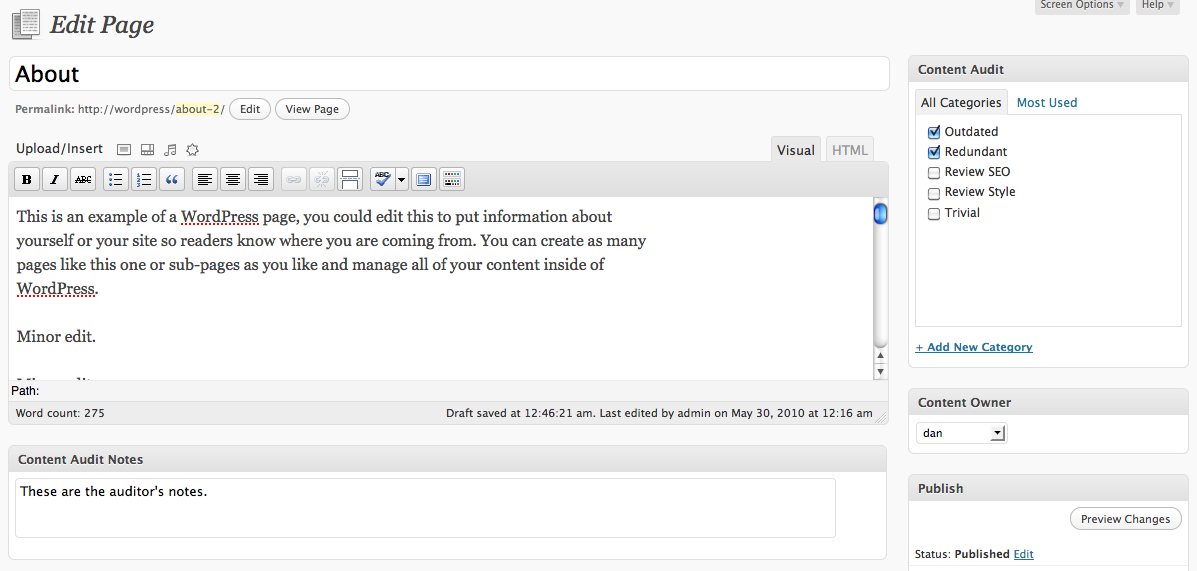Open spellchecker language dropdown arrow
The width and height of the screenshot is (1197, 571).
tap(402, 179)
